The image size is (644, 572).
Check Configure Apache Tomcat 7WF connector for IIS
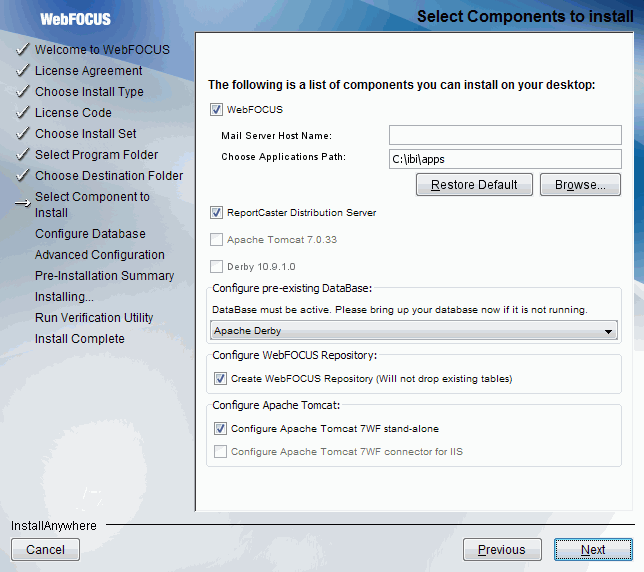point(220,451)
